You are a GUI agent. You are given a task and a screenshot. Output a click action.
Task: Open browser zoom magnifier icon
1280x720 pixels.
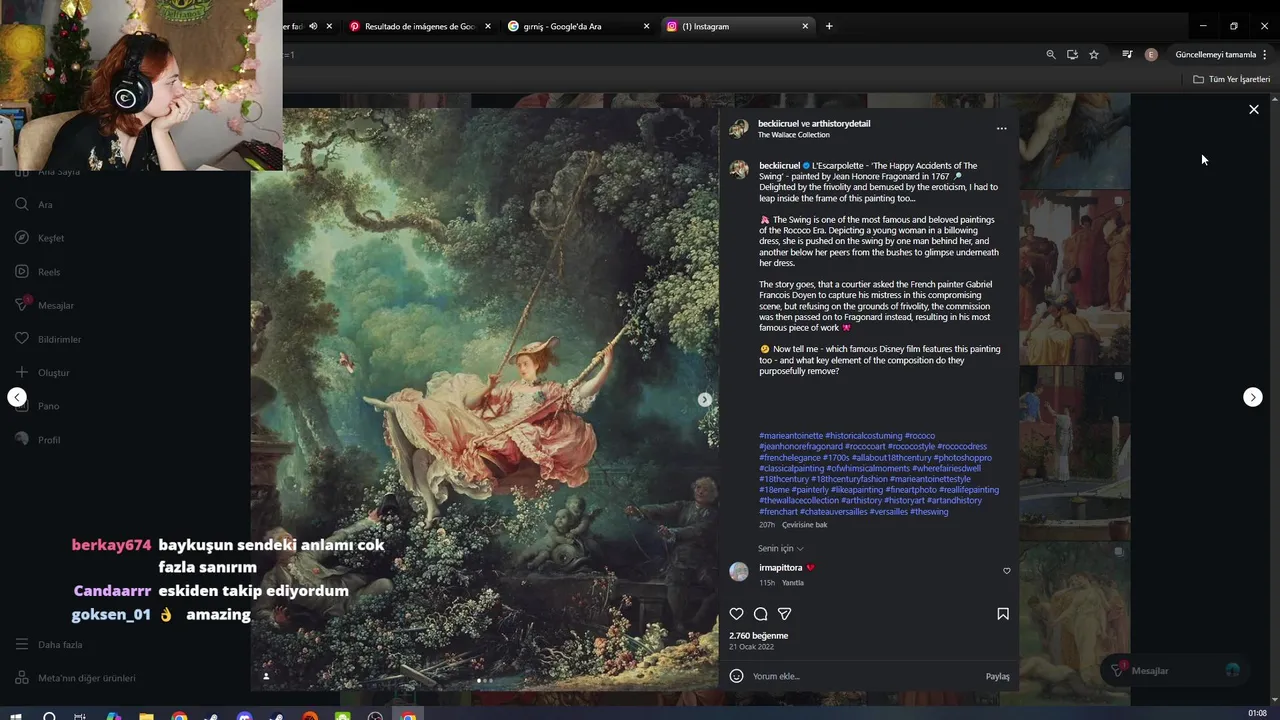[1050, 55]
